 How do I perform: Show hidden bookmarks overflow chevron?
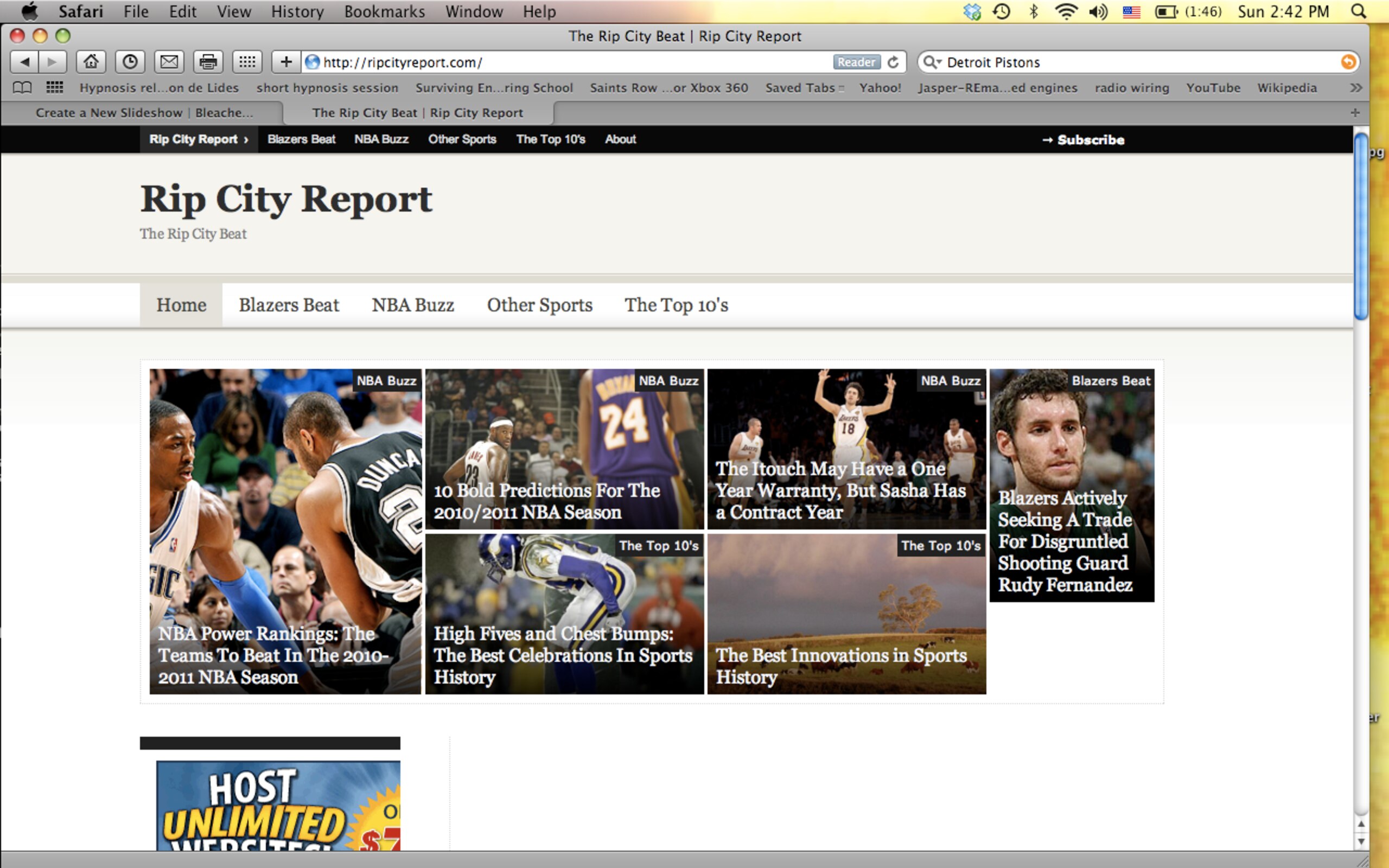tap(1356, 88)
